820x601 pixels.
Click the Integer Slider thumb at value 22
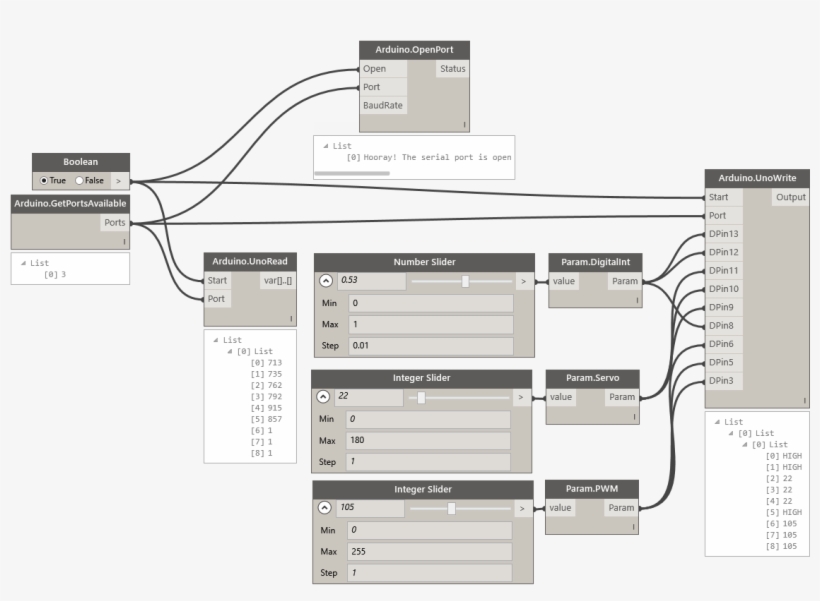pyautogui.click(x=421, y=398)
